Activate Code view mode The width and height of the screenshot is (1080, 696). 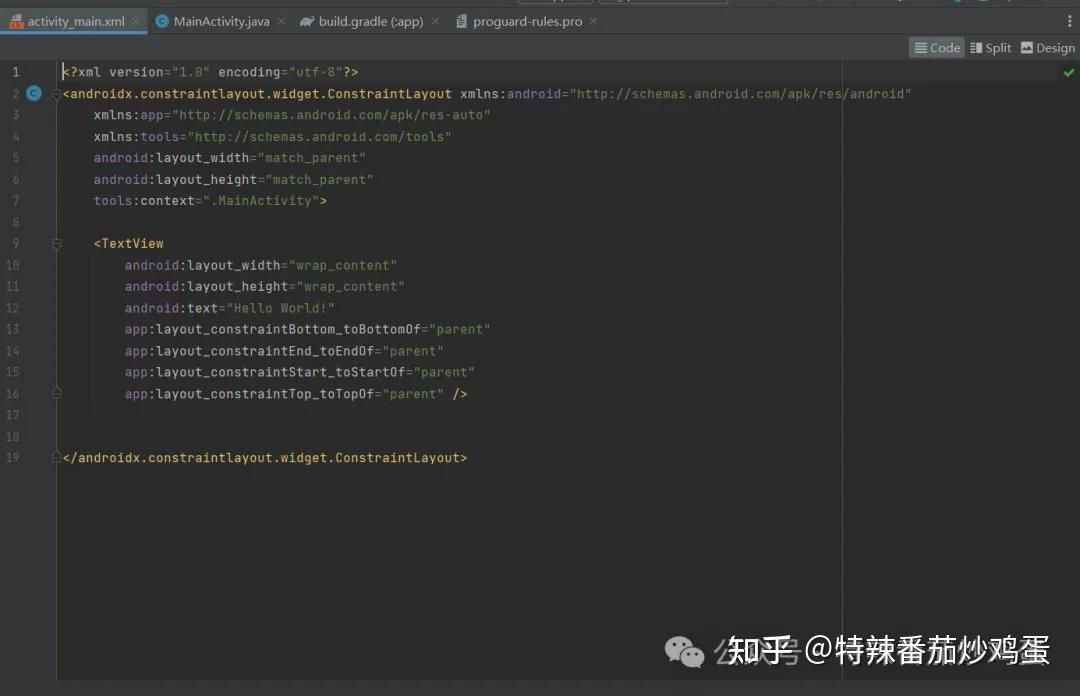pos(936,47)
